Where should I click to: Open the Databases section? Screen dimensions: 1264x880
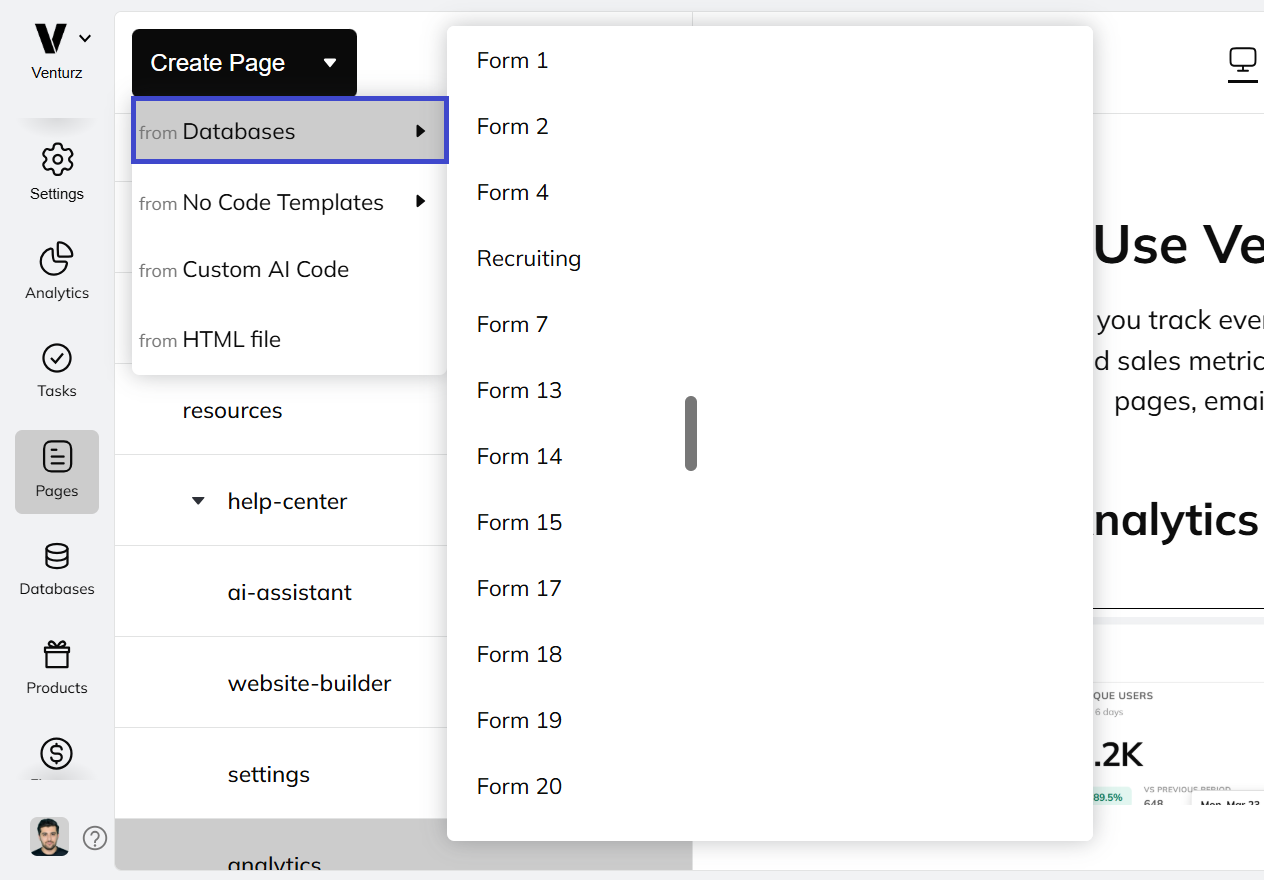tap(56, 568)
